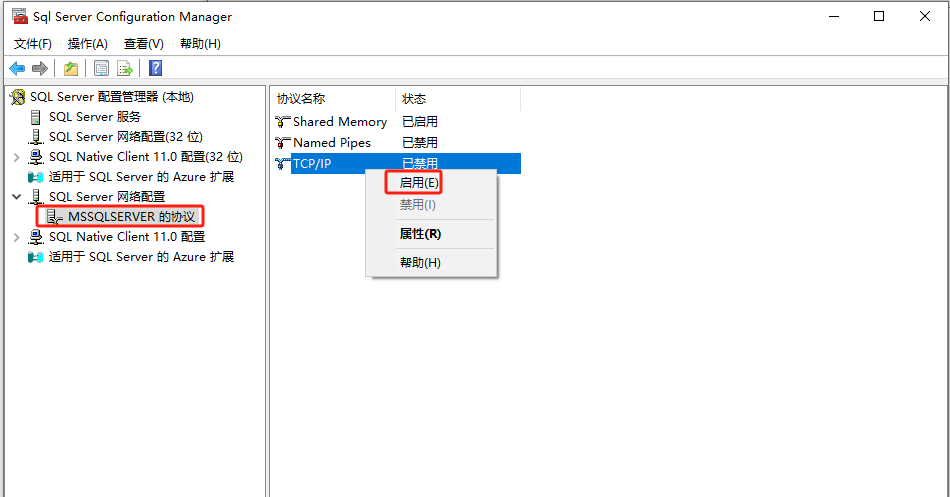Screen dimensions: 950x497
Task: Select the expanded SQL Server 网络配置 tree item
Action: [107, 197]
